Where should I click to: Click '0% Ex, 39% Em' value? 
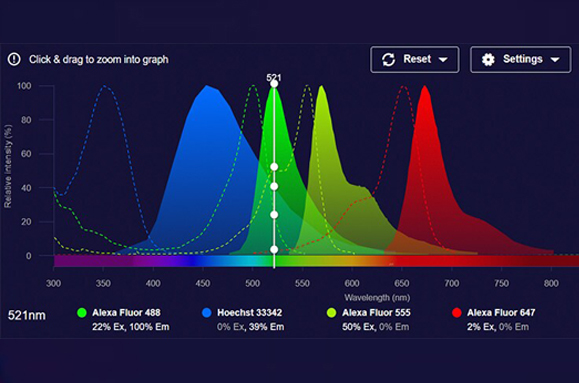click(251, 327)
